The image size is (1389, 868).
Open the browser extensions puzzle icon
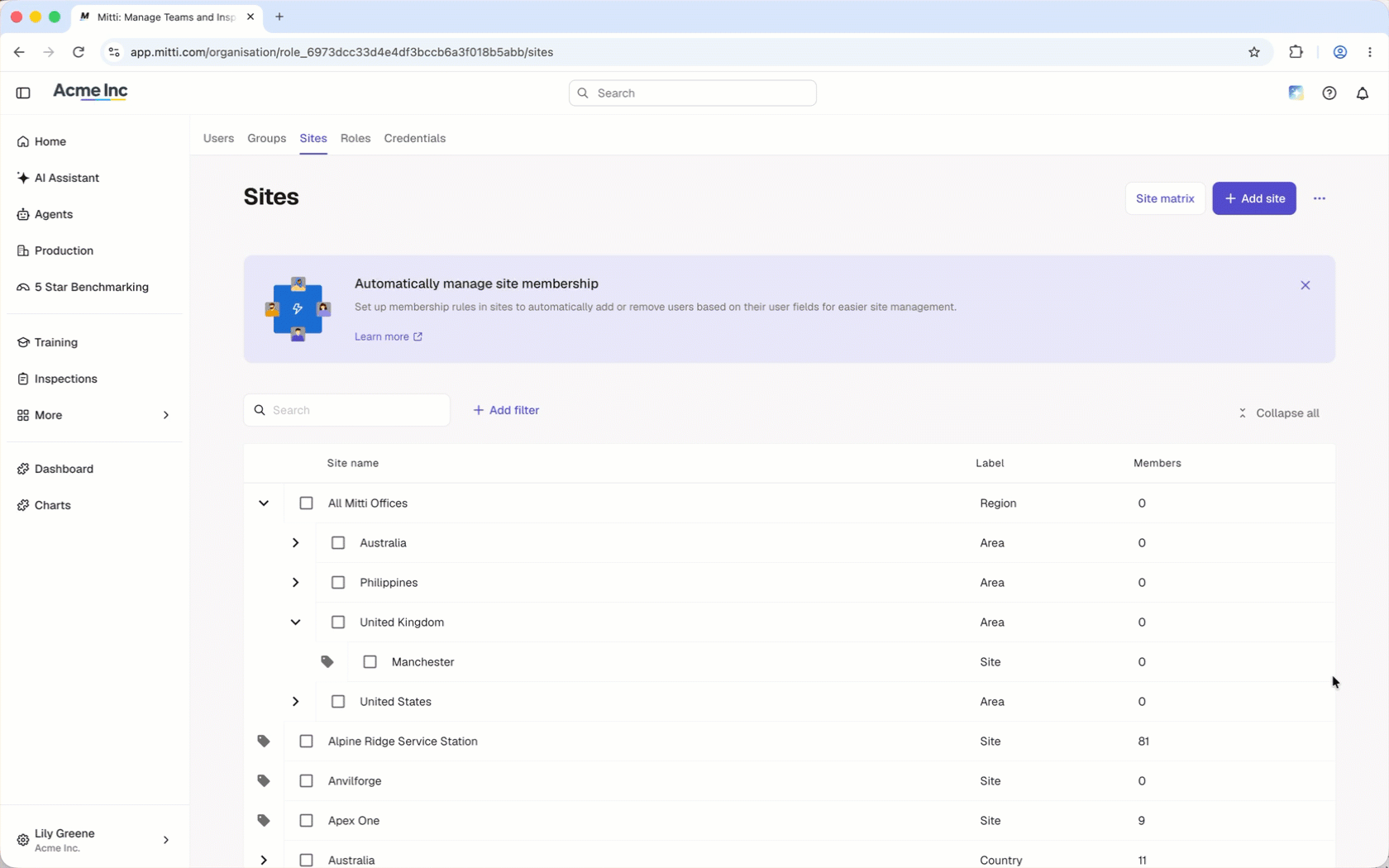[1296, 52]
